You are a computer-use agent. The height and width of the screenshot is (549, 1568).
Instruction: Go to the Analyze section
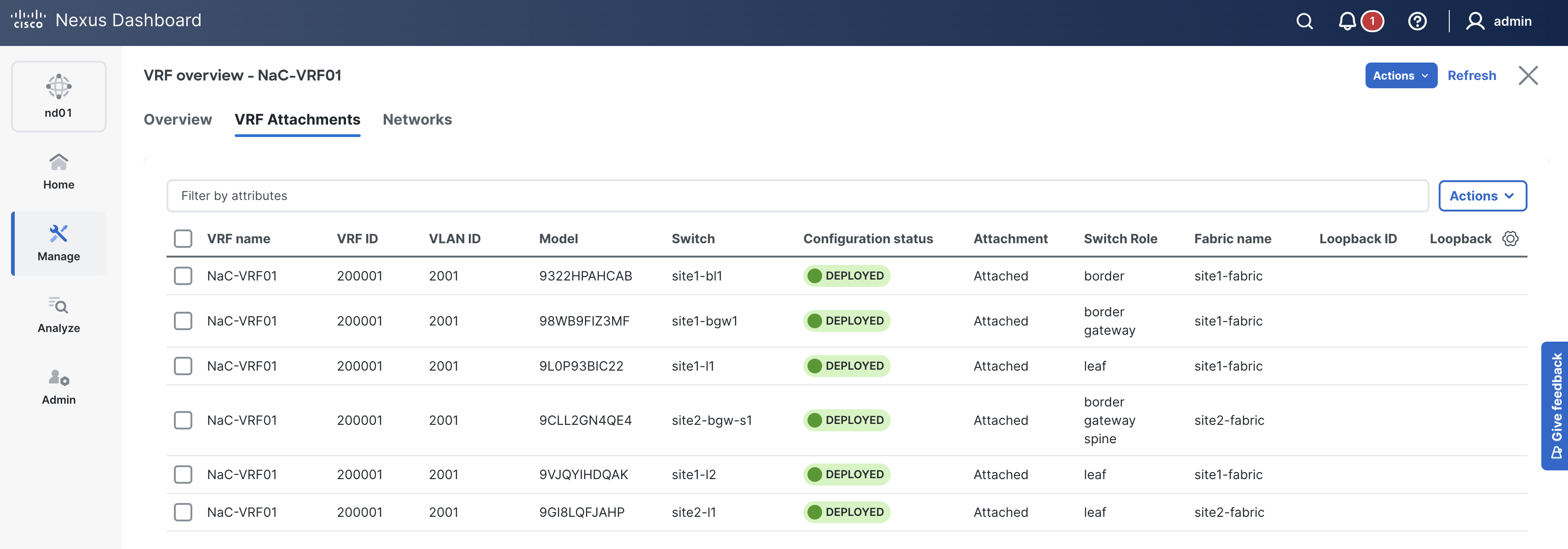click(x=58, y=315)
